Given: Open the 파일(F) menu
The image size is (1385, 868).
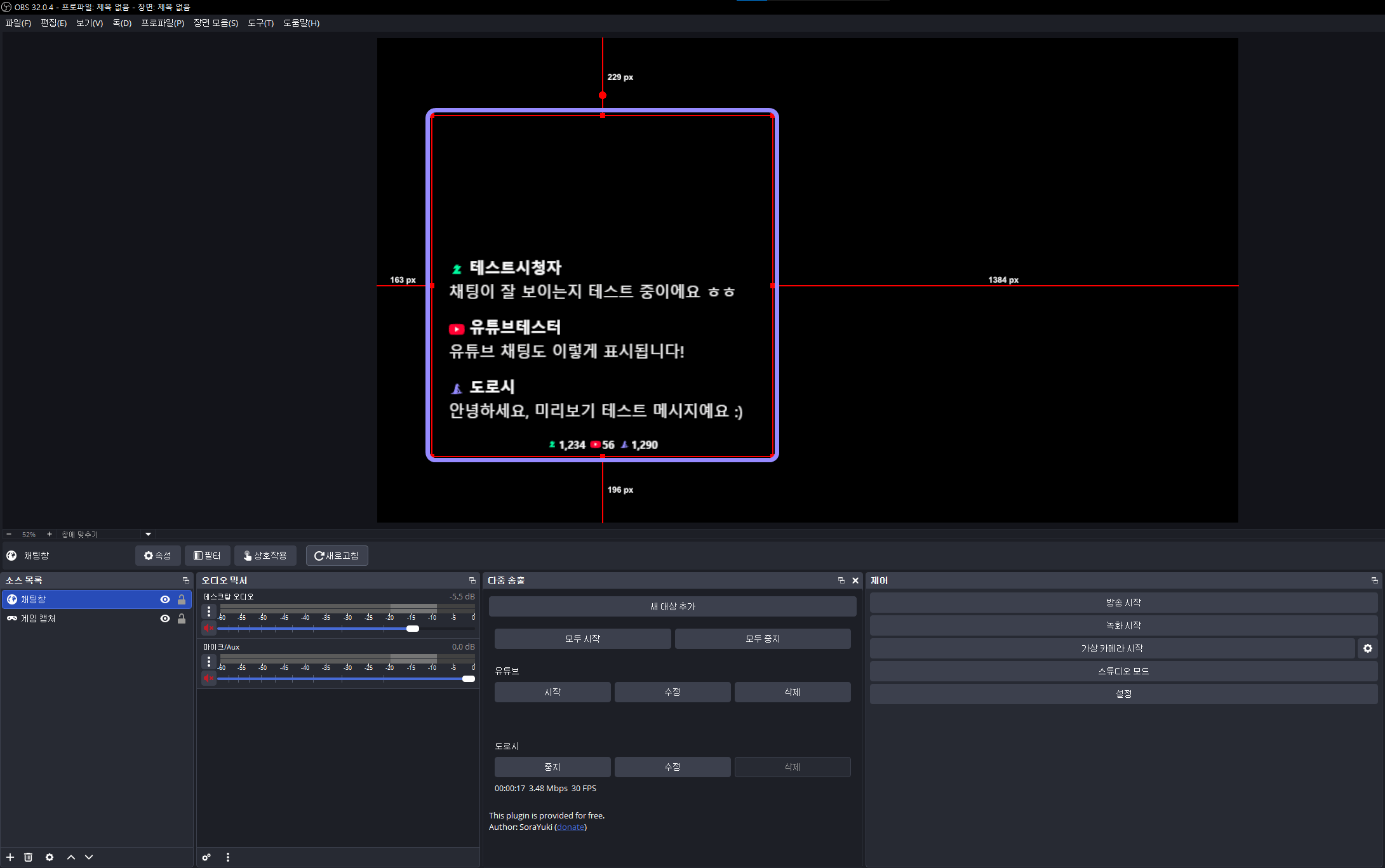Looking at the screenshot, I should point(18,23).
